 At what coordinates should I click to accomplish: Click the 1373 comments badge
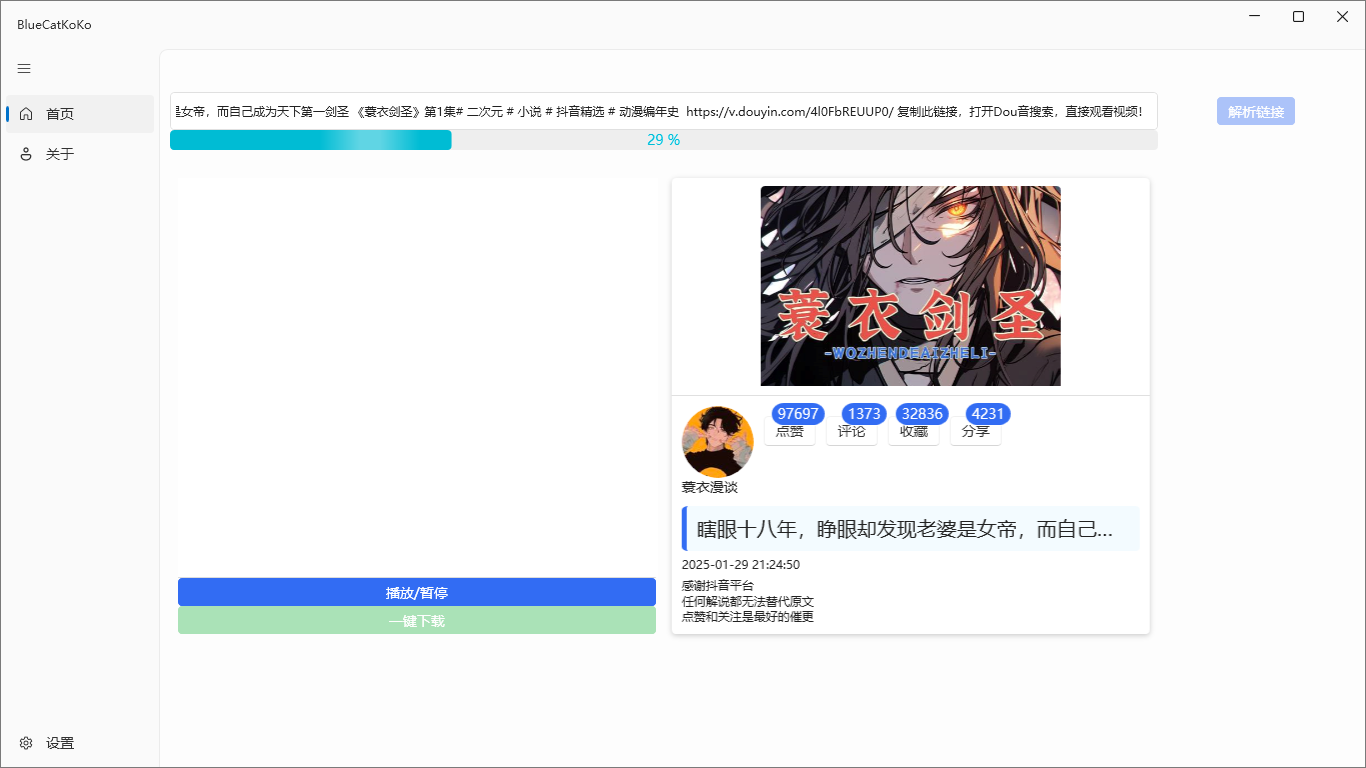(x=864, y=414)
